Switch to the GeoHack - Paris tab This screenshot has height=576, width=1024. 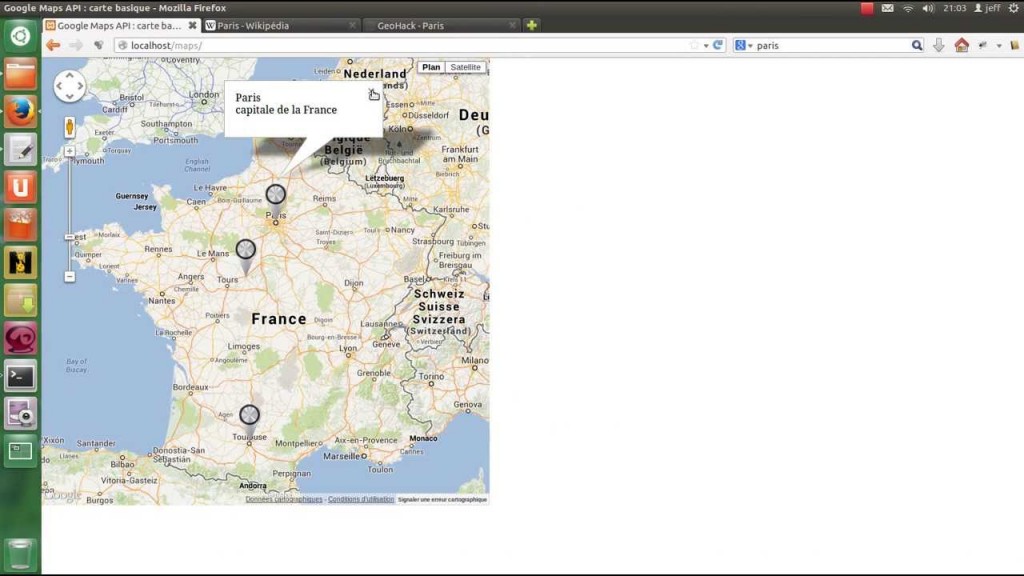click(x=441, y=25)
